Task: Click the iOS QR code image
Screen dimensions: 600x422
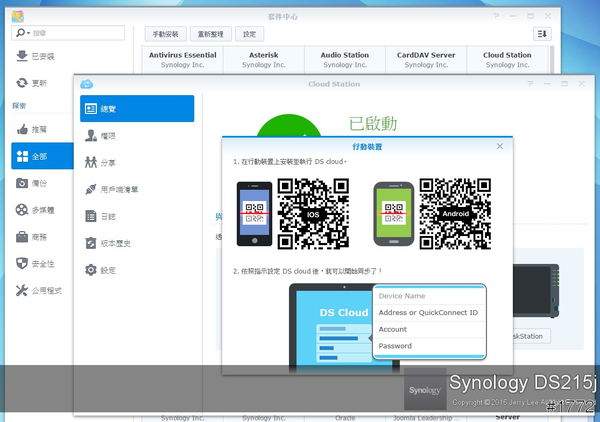Action: click(313, 213)
